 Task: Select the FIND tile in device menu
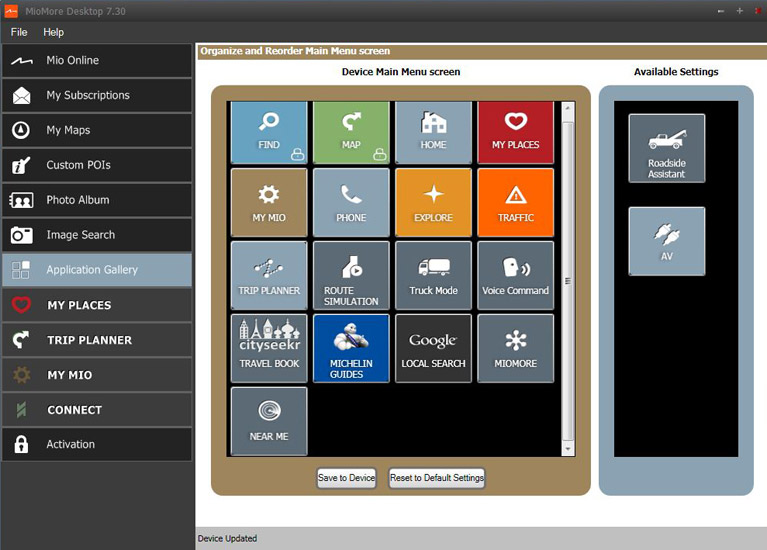(269, 132)
